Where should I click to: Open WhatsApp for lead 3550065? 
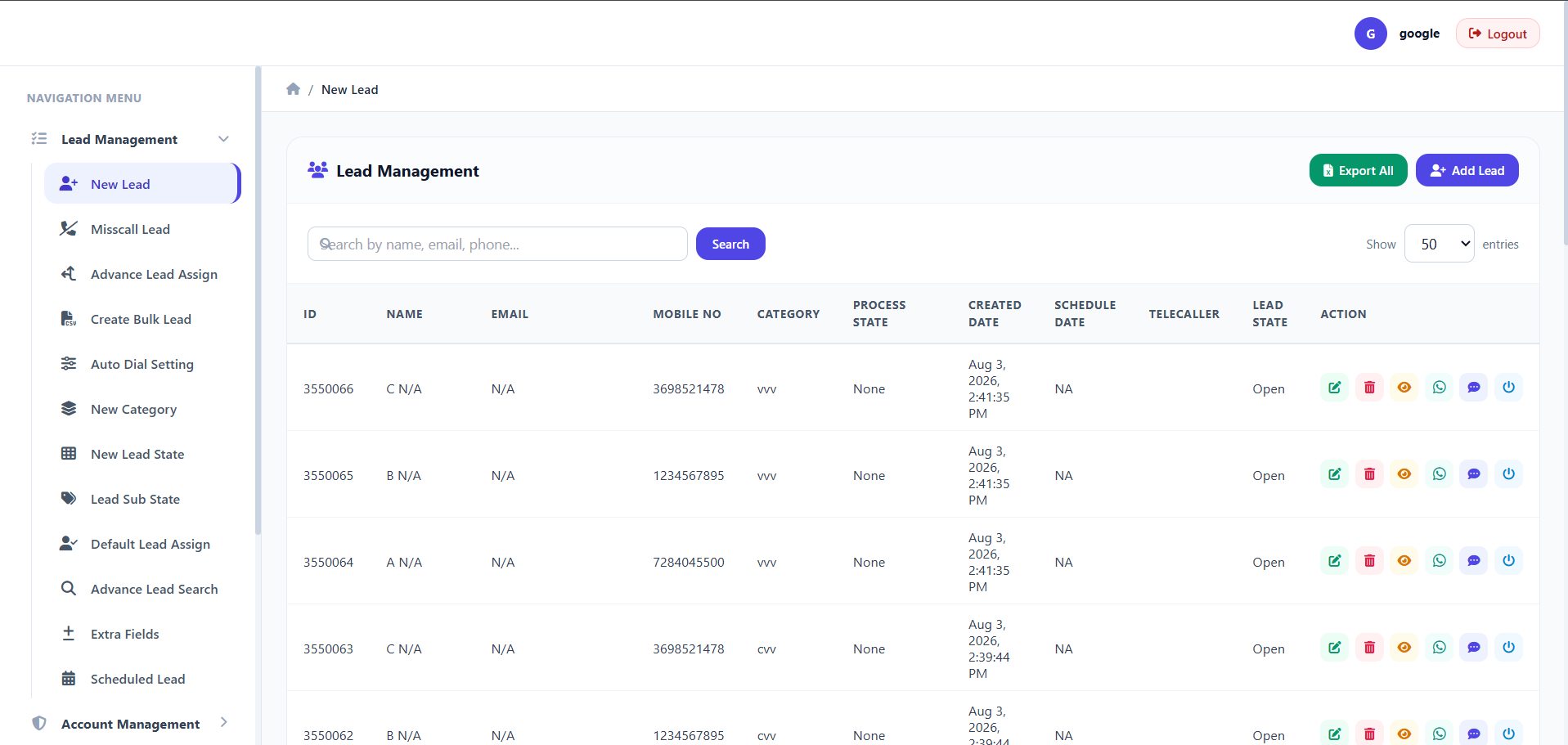click(1440, 474)
